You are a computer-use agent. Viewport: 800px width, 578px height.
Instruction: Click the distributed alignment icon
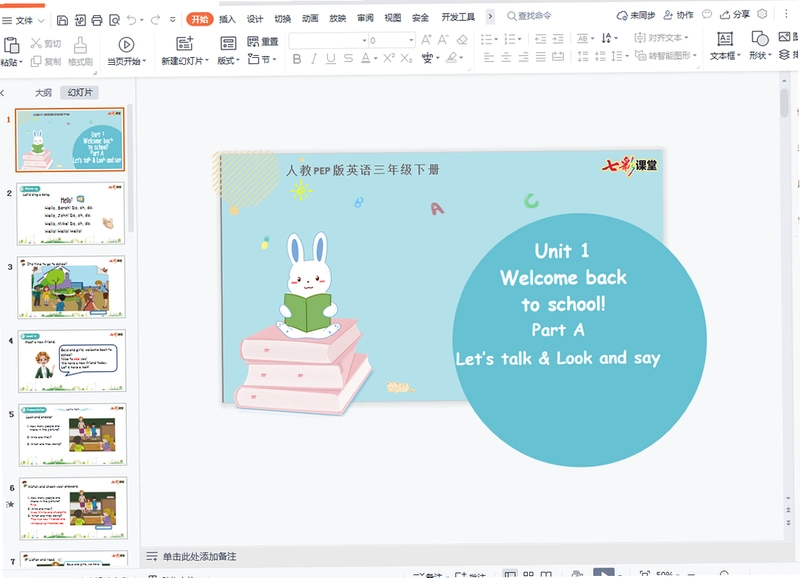(558, 57)
